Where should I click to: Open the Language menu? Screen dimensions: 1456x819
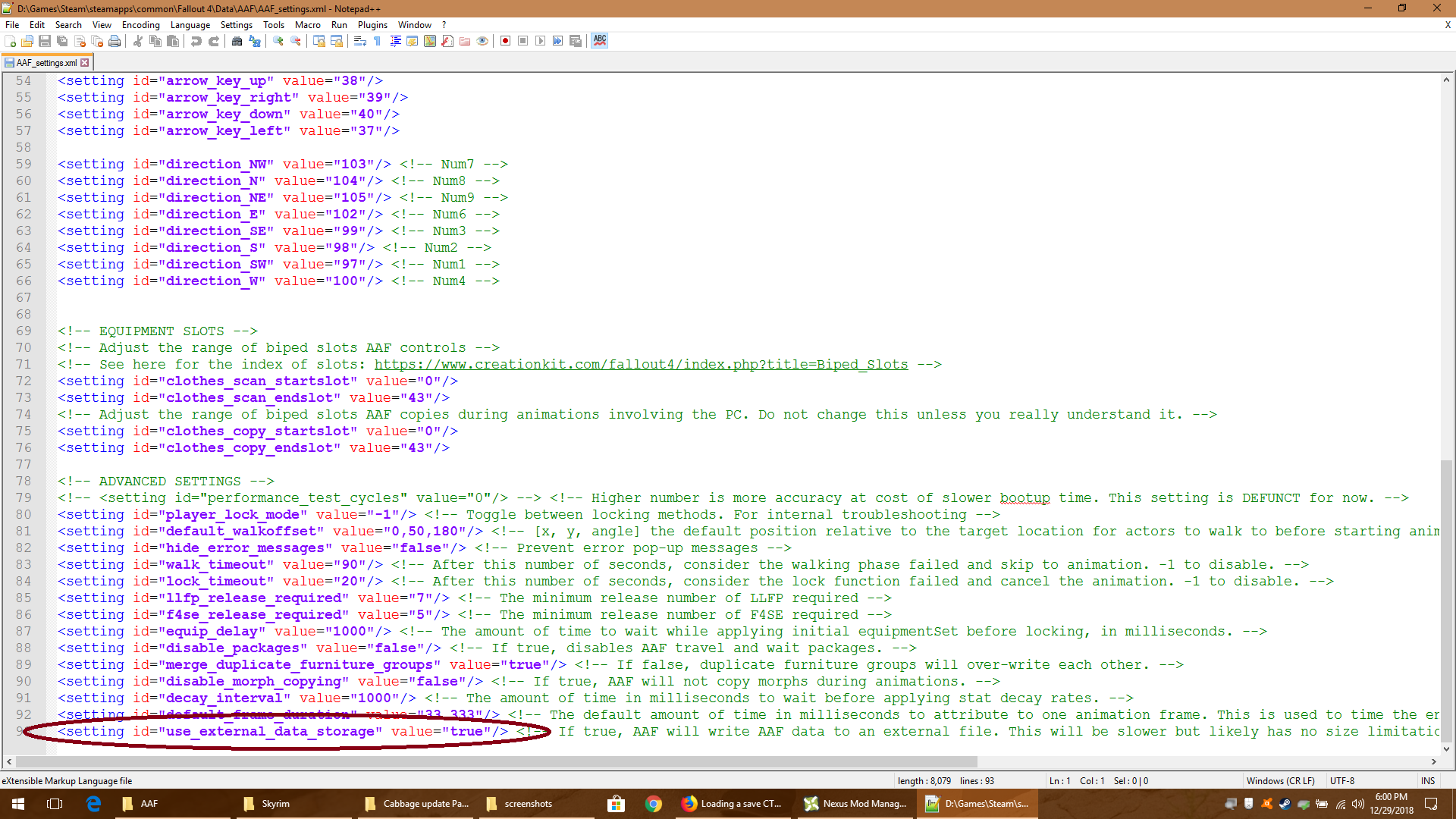[x=190, y=25]
